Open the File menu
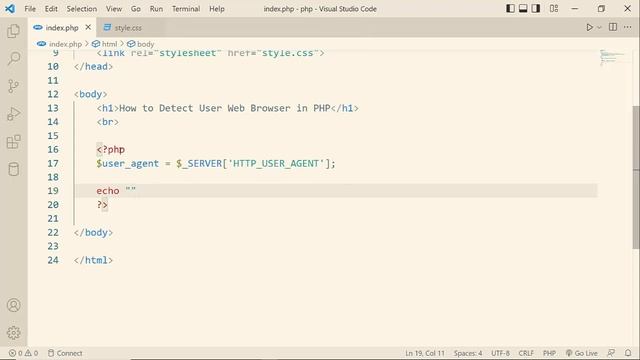This screenshot has width=640, height=360. coord(30,9)
